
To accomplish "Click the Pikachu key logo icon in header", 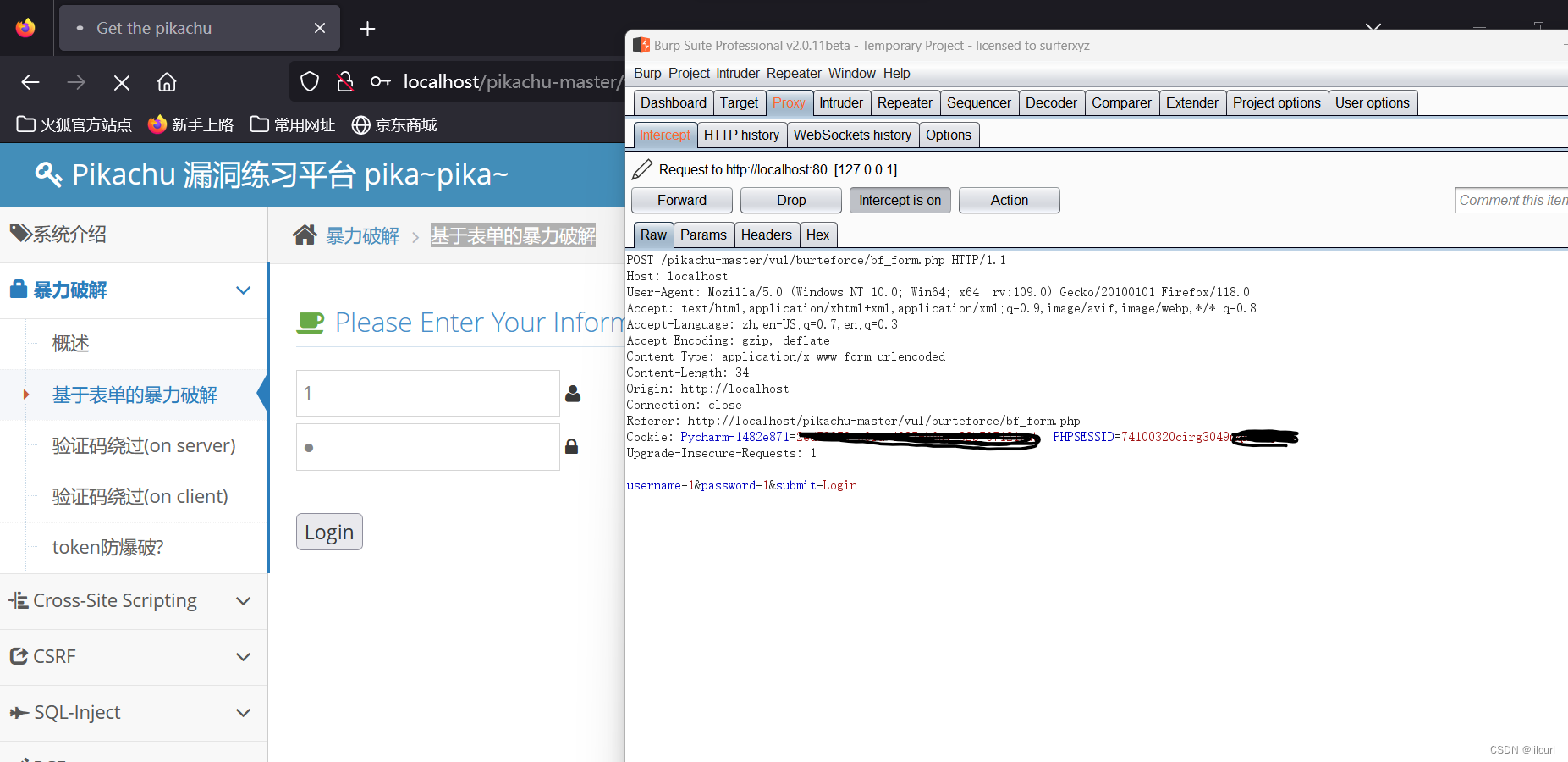I will pos(48,174).
